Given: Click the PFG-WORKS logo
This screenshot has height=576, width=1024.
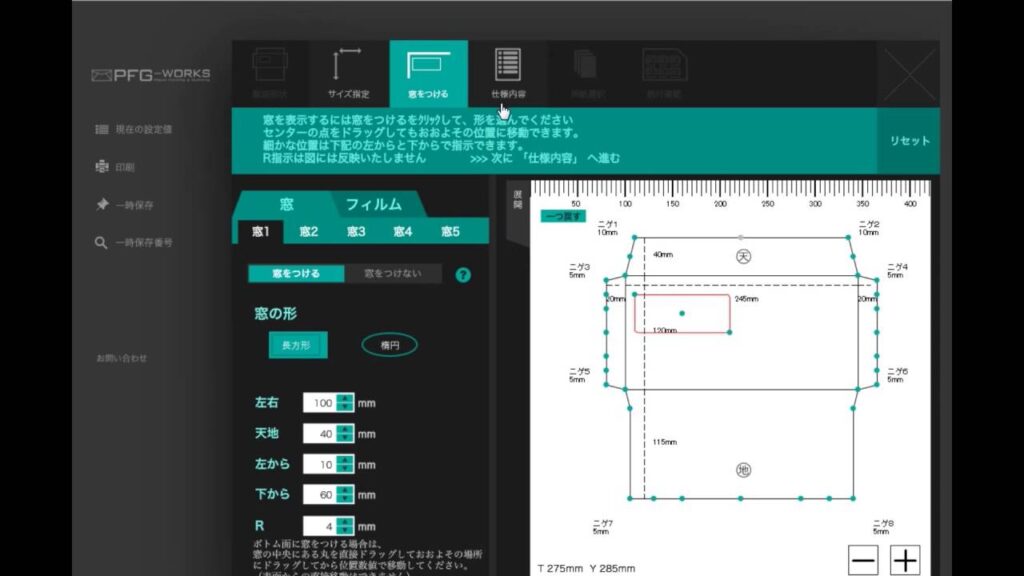Looking at the screenshot, I should click(151, 75).
